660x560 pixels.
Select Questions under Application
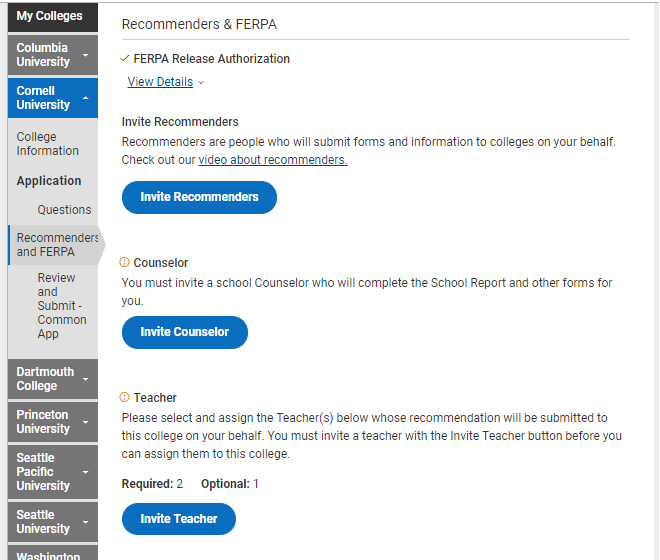tap(64, 210)
